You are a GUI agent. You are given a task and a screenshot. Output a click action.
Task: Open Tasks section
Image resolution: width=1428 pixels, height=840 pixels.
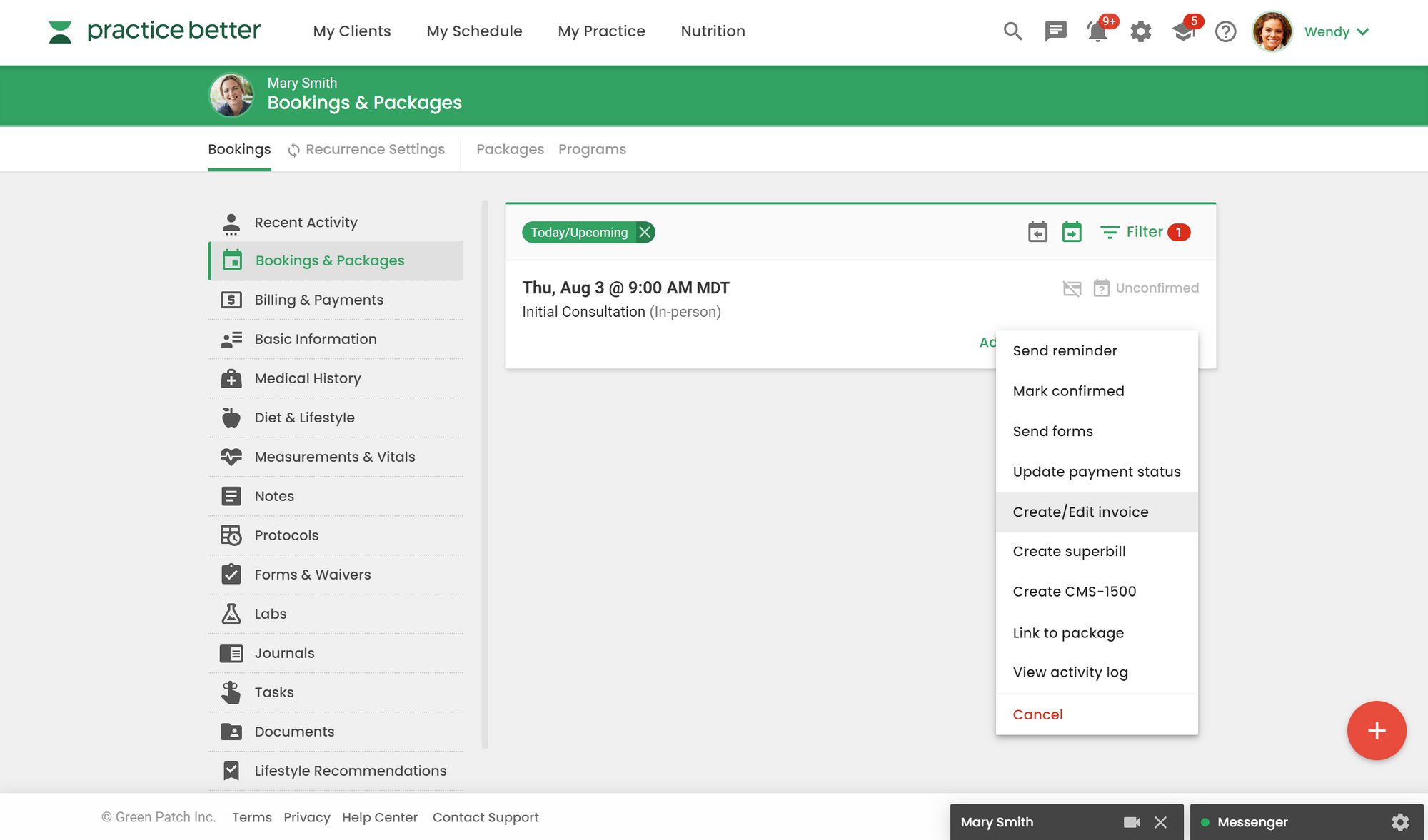(x=336, y=692)
